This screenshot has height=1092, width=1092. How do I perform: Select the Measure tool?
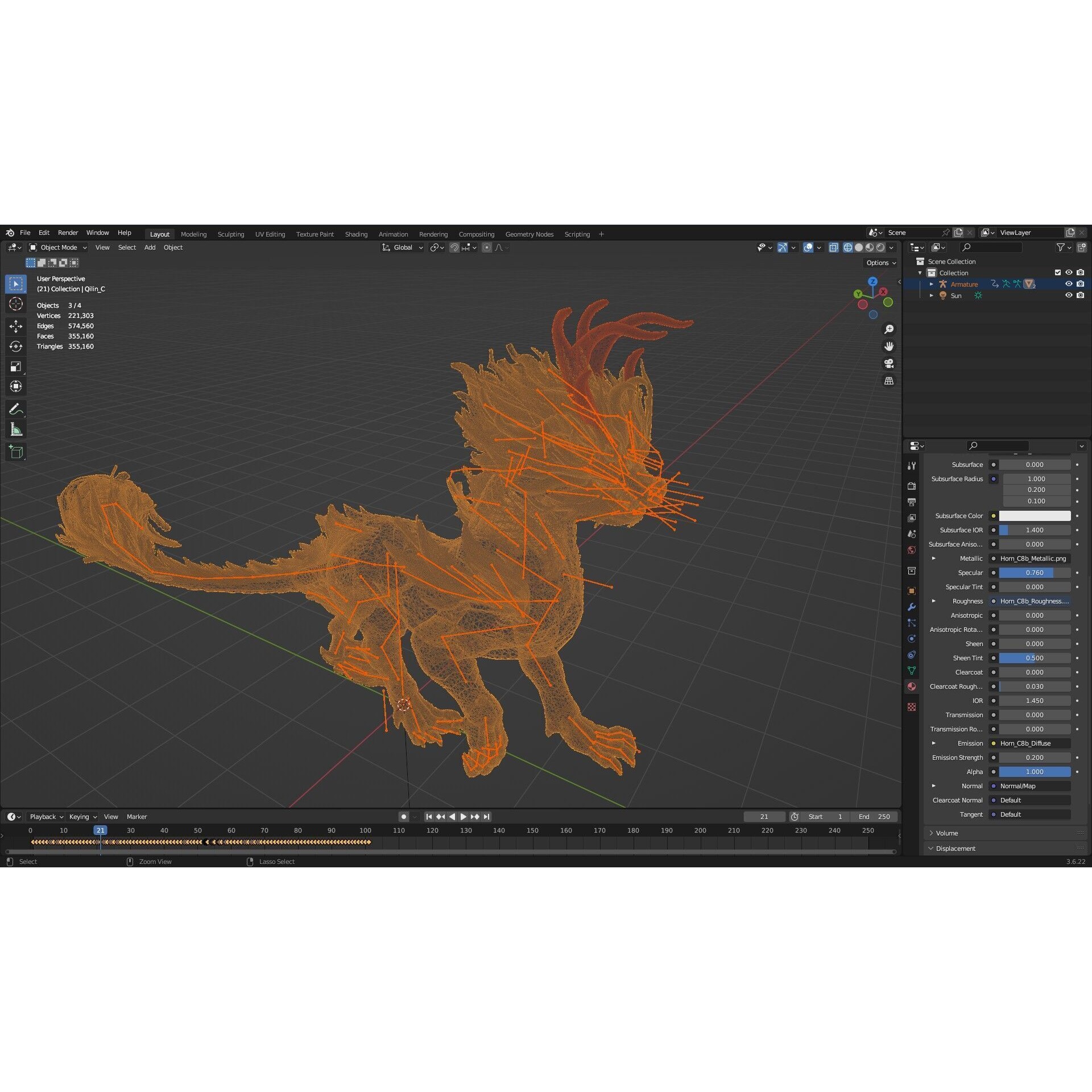pyautogui.click(x=16, y=429)
